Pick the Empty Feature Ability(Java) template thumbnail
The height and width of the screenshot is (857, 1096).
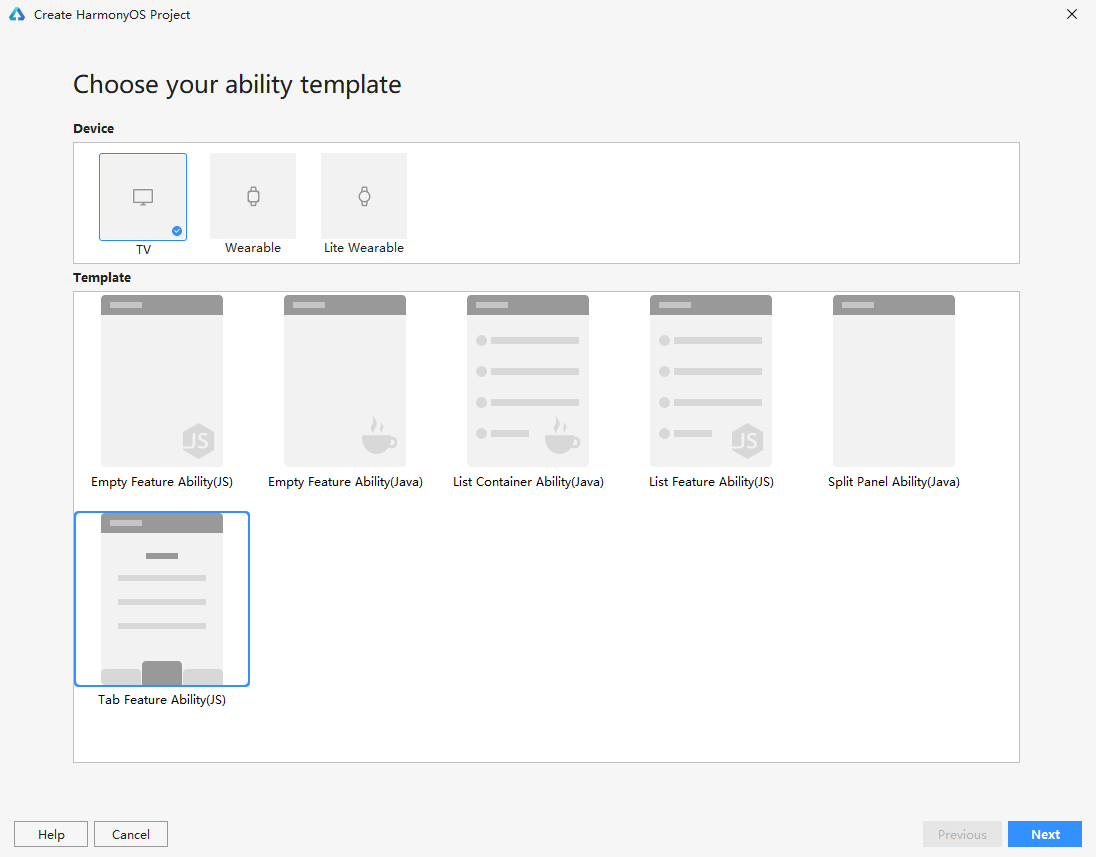(345, 381)
